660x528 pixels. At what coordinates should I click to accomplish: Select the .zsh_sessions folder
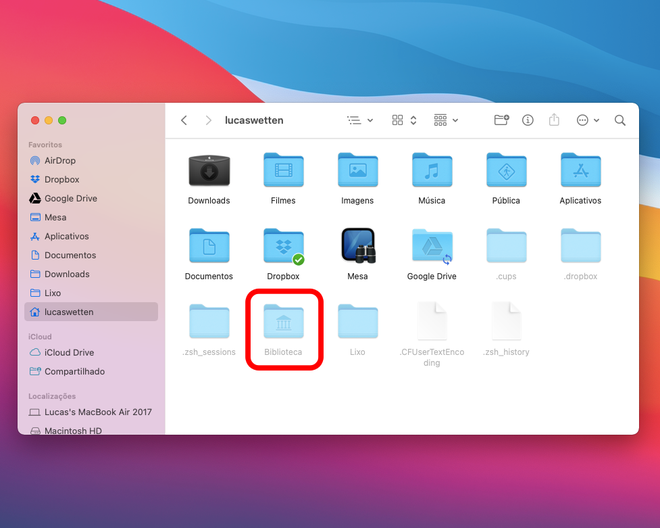209,322
